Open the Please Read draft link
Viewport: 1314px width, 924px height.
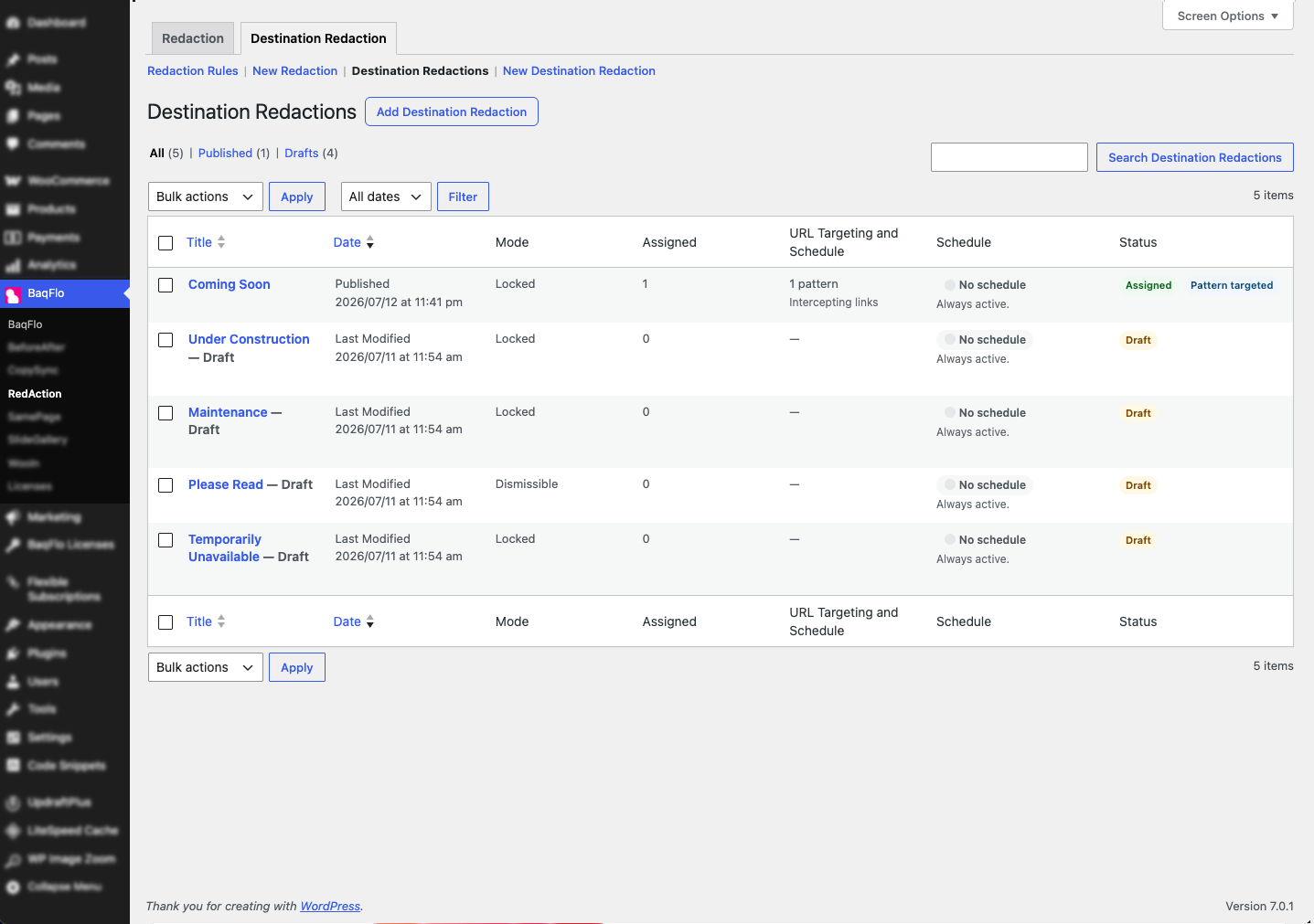pos(226,484)
